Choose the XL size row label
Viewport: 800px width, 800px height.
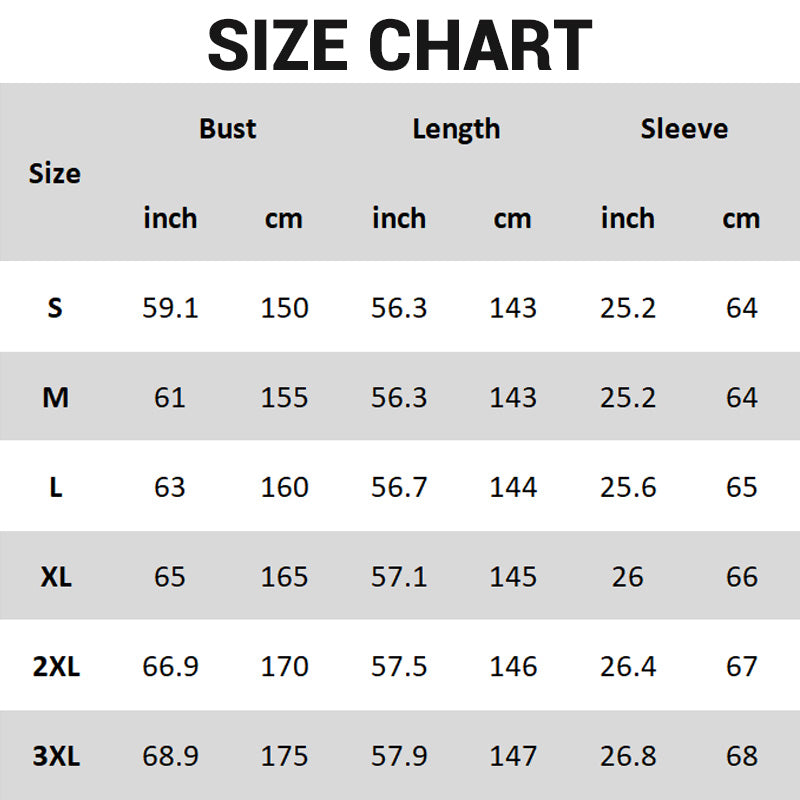[x=55, y=577]
